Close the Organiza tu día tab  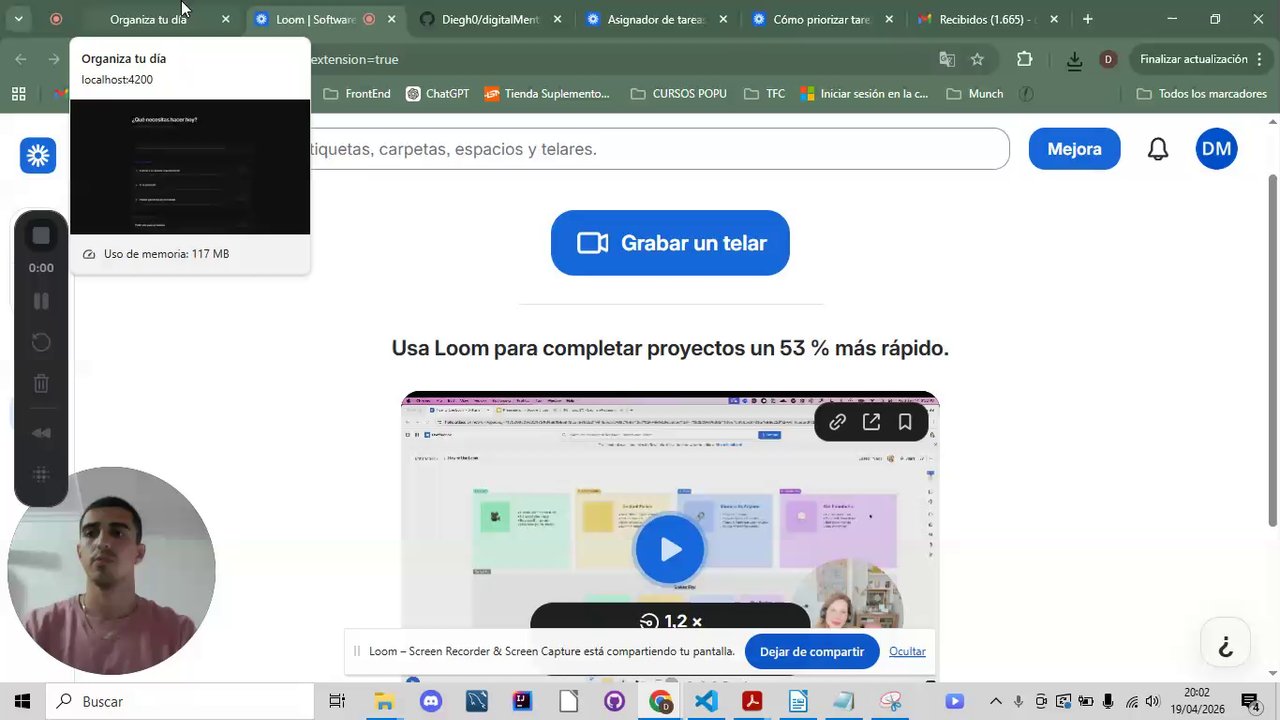tap(225, 19)
